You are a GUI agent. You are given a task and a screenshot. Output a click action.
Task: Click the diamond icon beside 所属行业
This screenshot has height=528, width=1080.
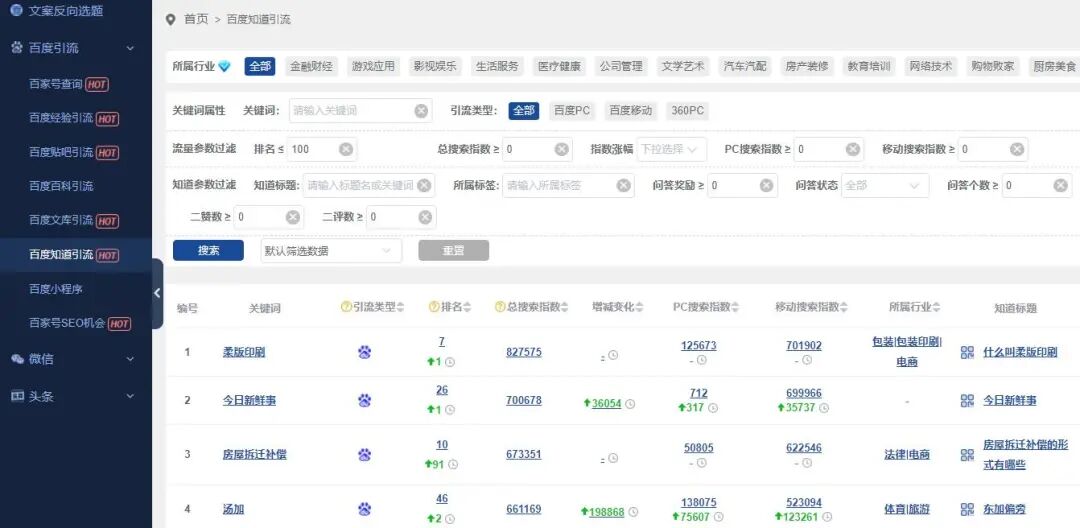click(225, 67)
